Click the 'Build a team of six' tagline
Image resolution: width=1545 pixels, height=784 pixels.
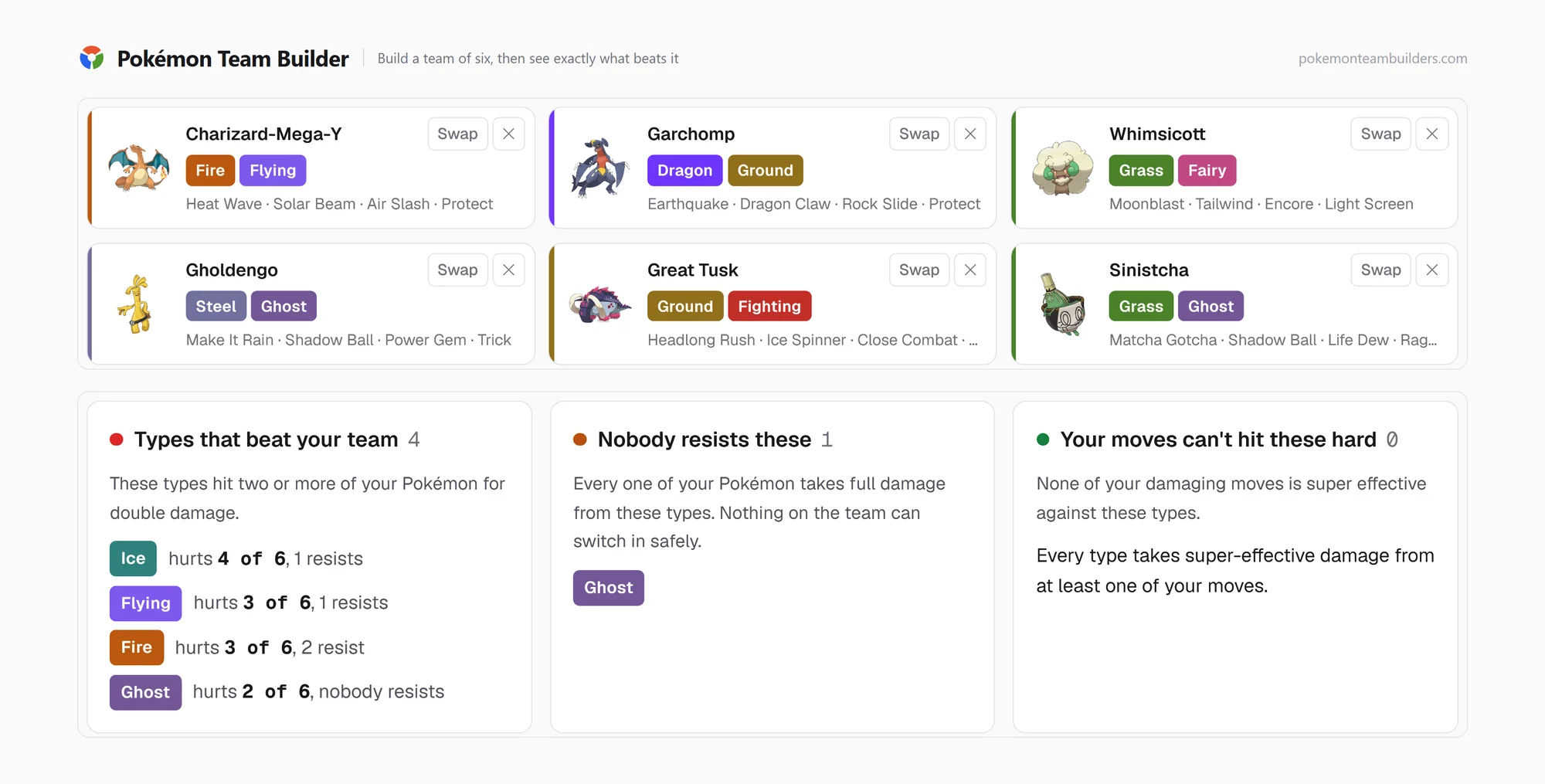pos(528,59)
